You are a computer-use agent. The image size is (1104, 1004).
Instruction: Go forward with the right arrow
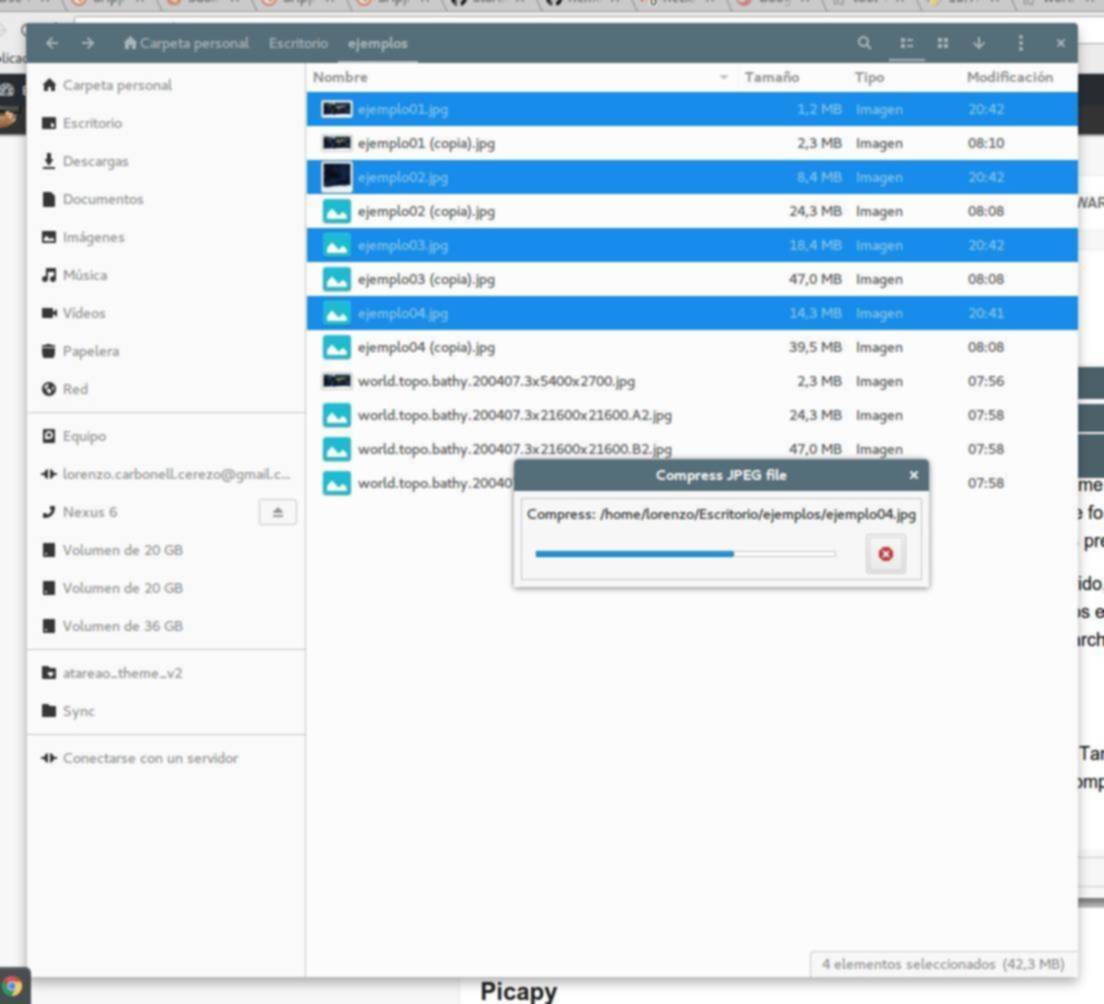click(88, 43)
